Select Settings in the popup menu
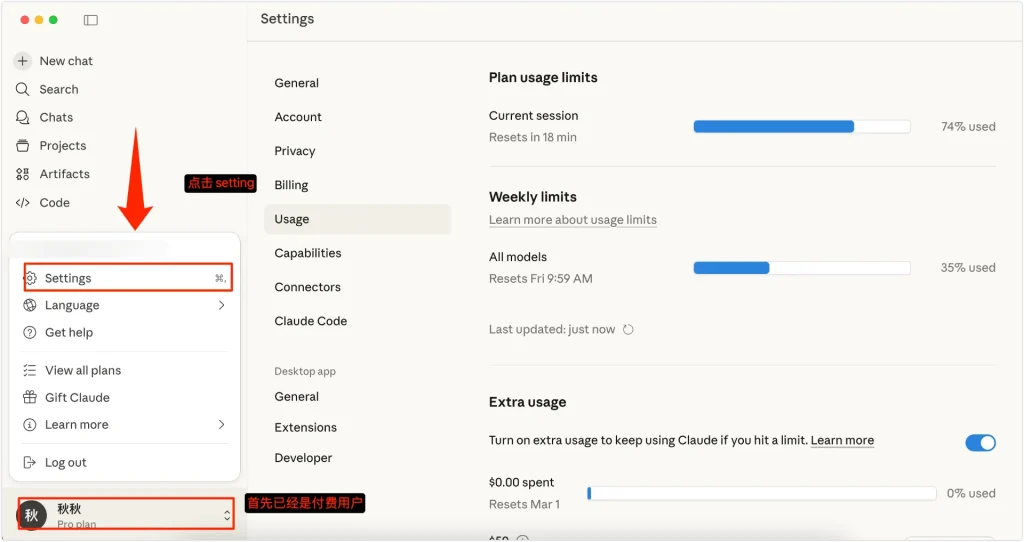The width and height of the screenshot is (1024, 542). 68,278
